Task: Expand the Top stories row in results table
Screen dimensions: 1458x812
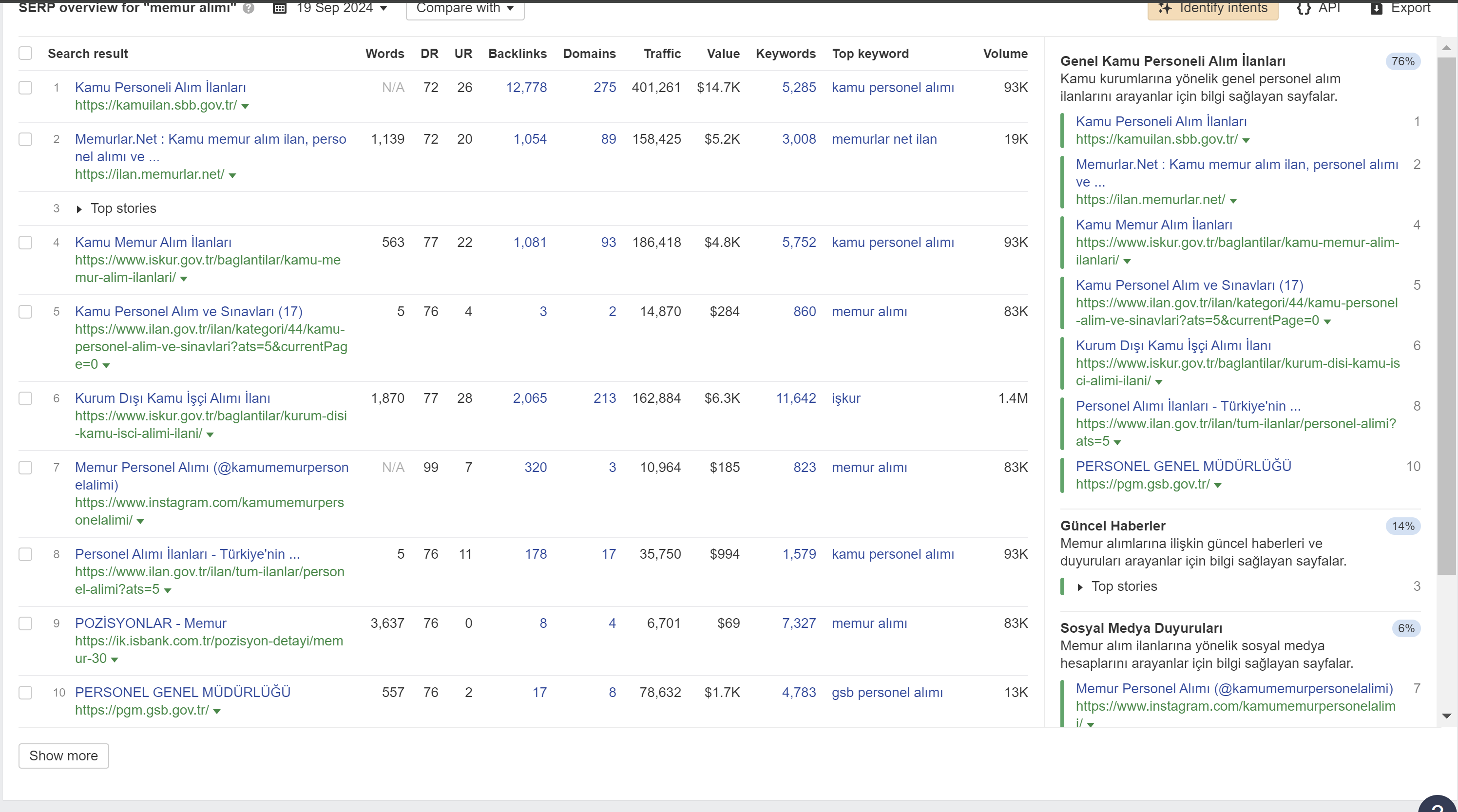Action: pyautogui.click(x=79, y=209)
